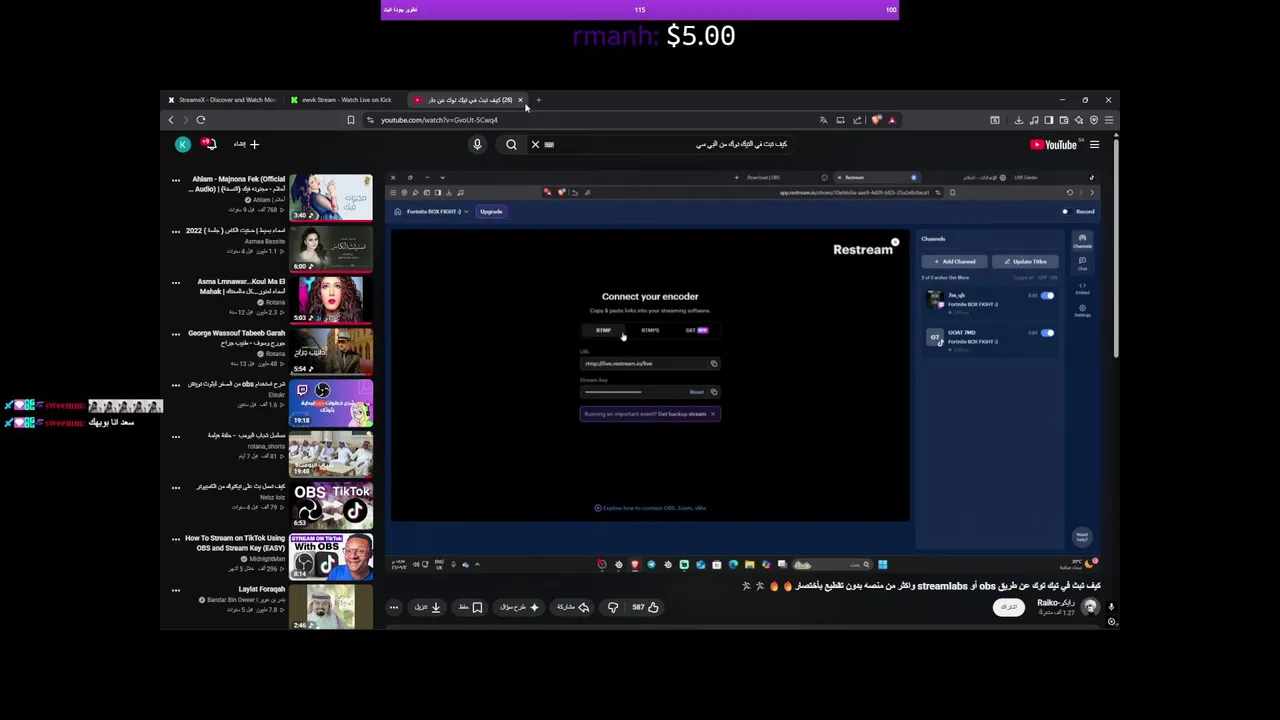1280x720 pixels.
Task: Open options for George Wassouf video
Action: pos(176,333)
